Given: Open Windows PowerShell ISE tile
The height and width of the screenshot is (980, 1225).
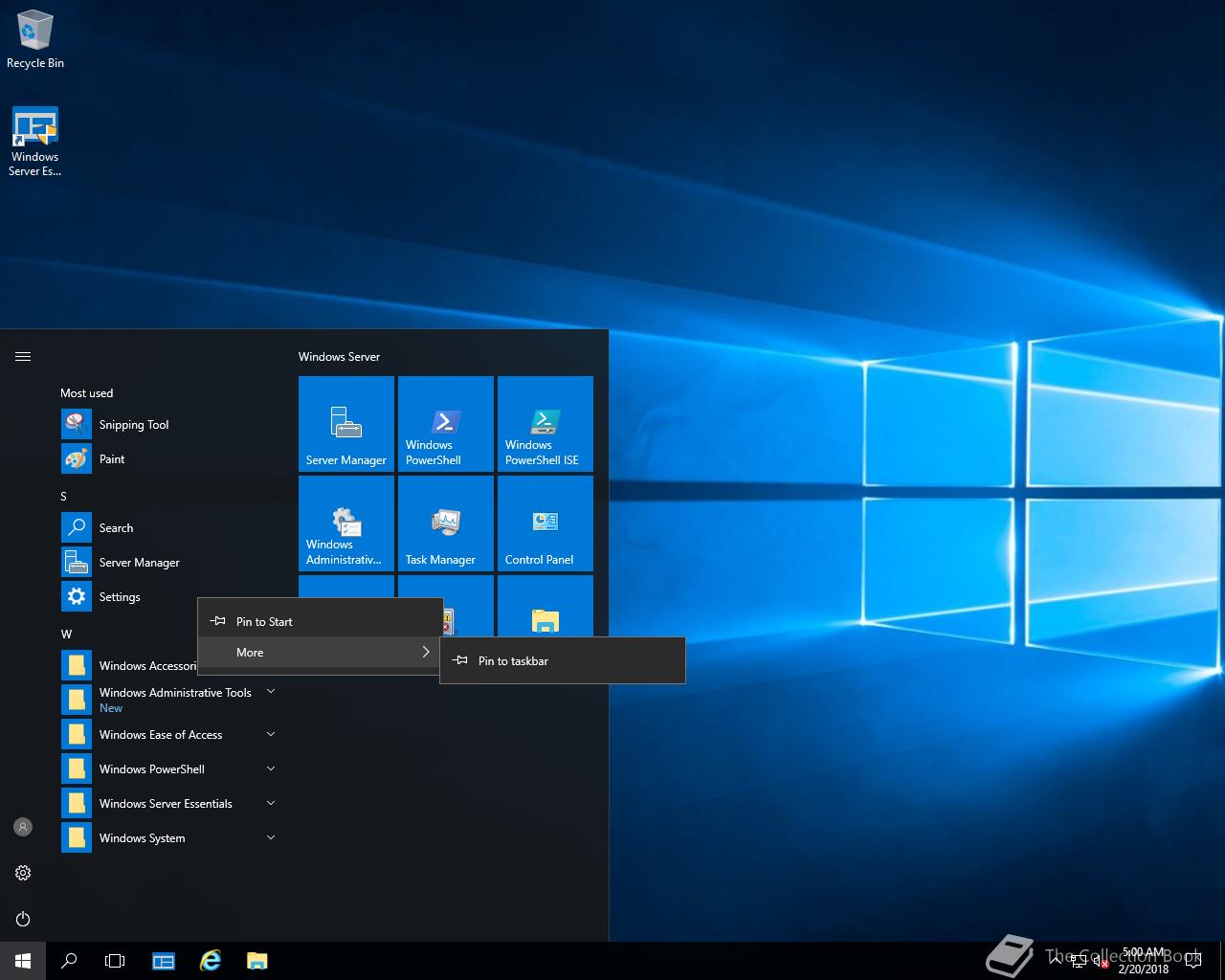Looking at the screenshot, I should click(x=546, y=424).
